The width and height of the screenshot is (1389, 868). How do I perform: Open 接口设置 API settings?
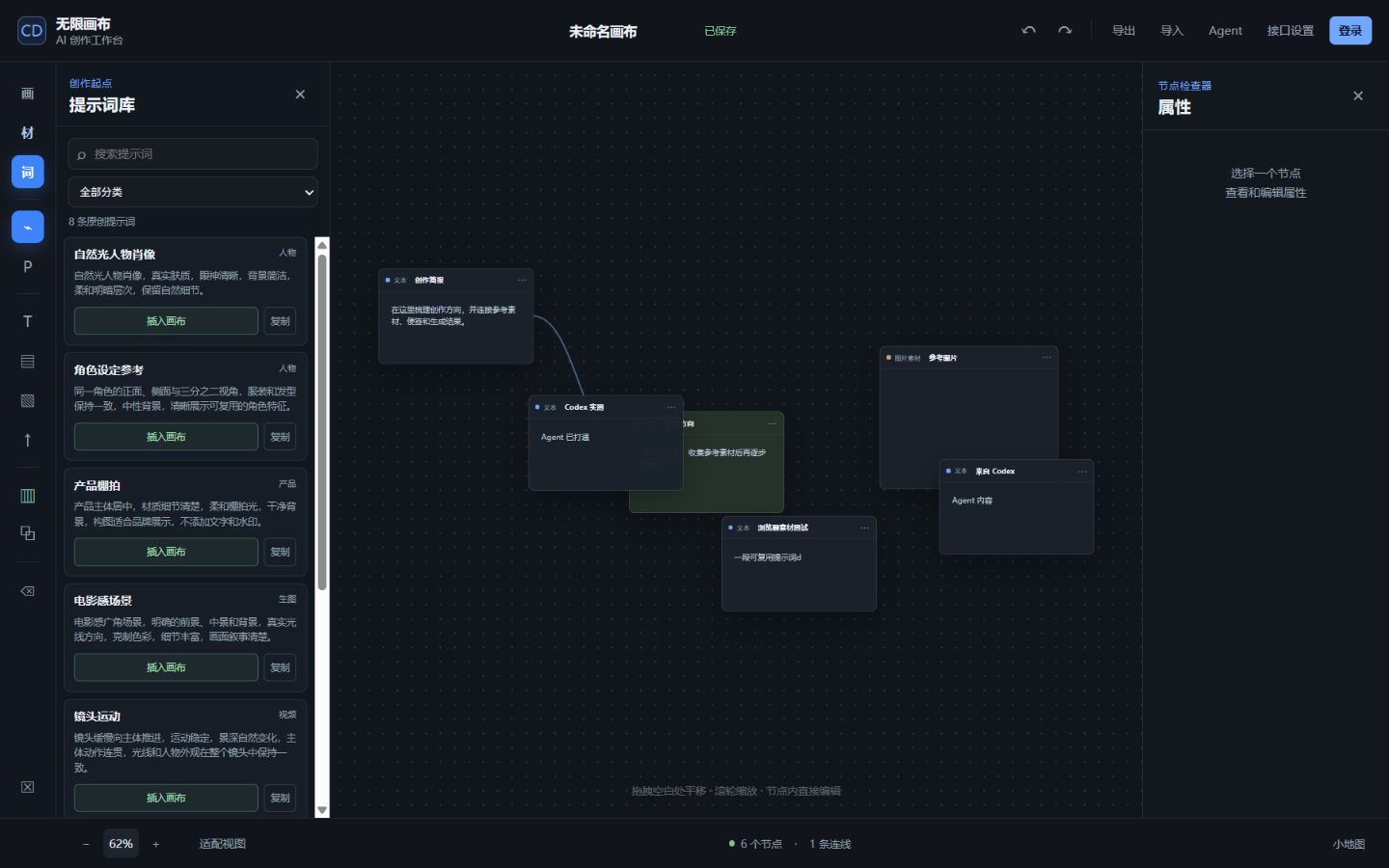1291,31
